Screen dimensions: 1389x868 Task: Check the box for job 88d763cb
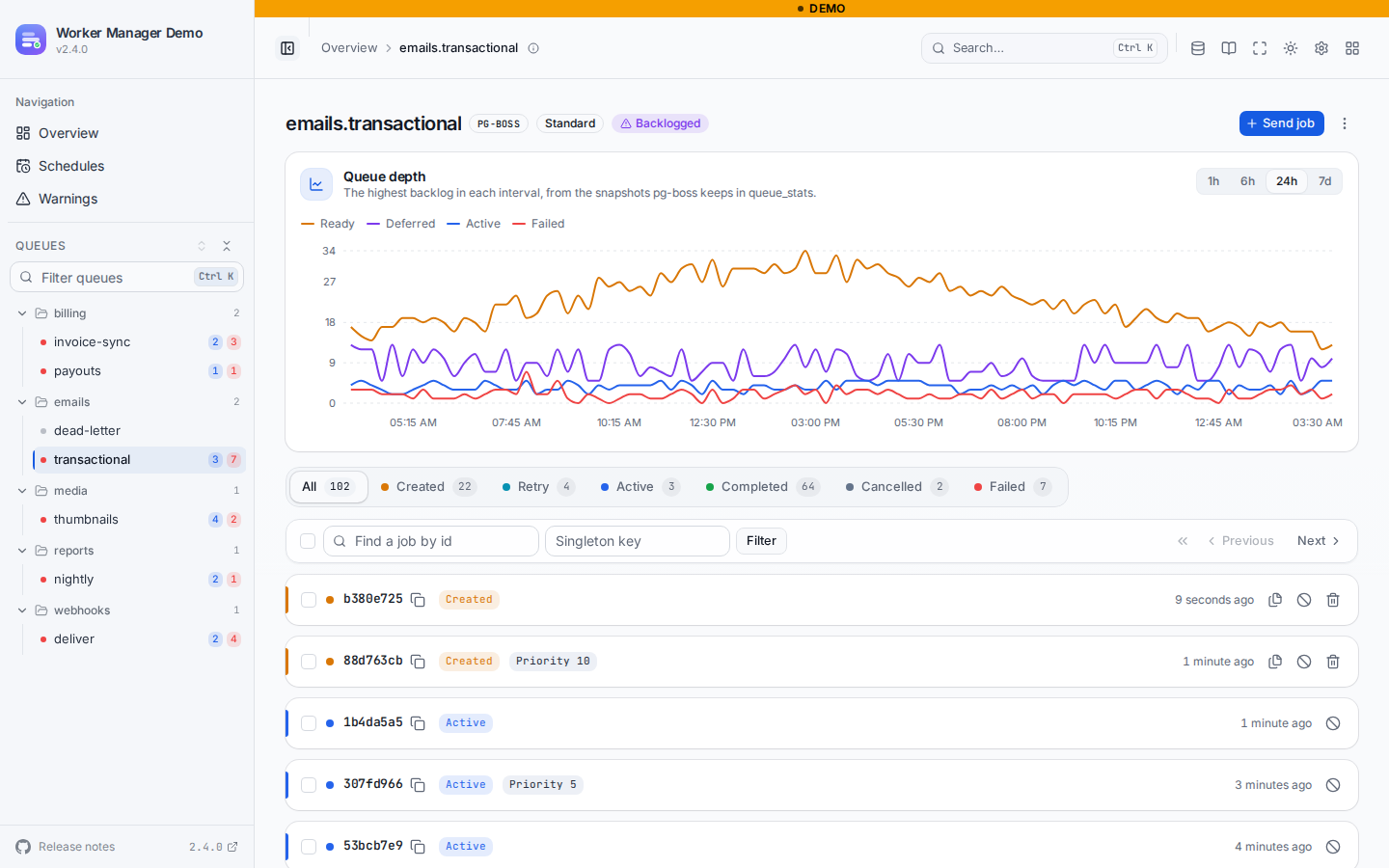click(309, 662)
